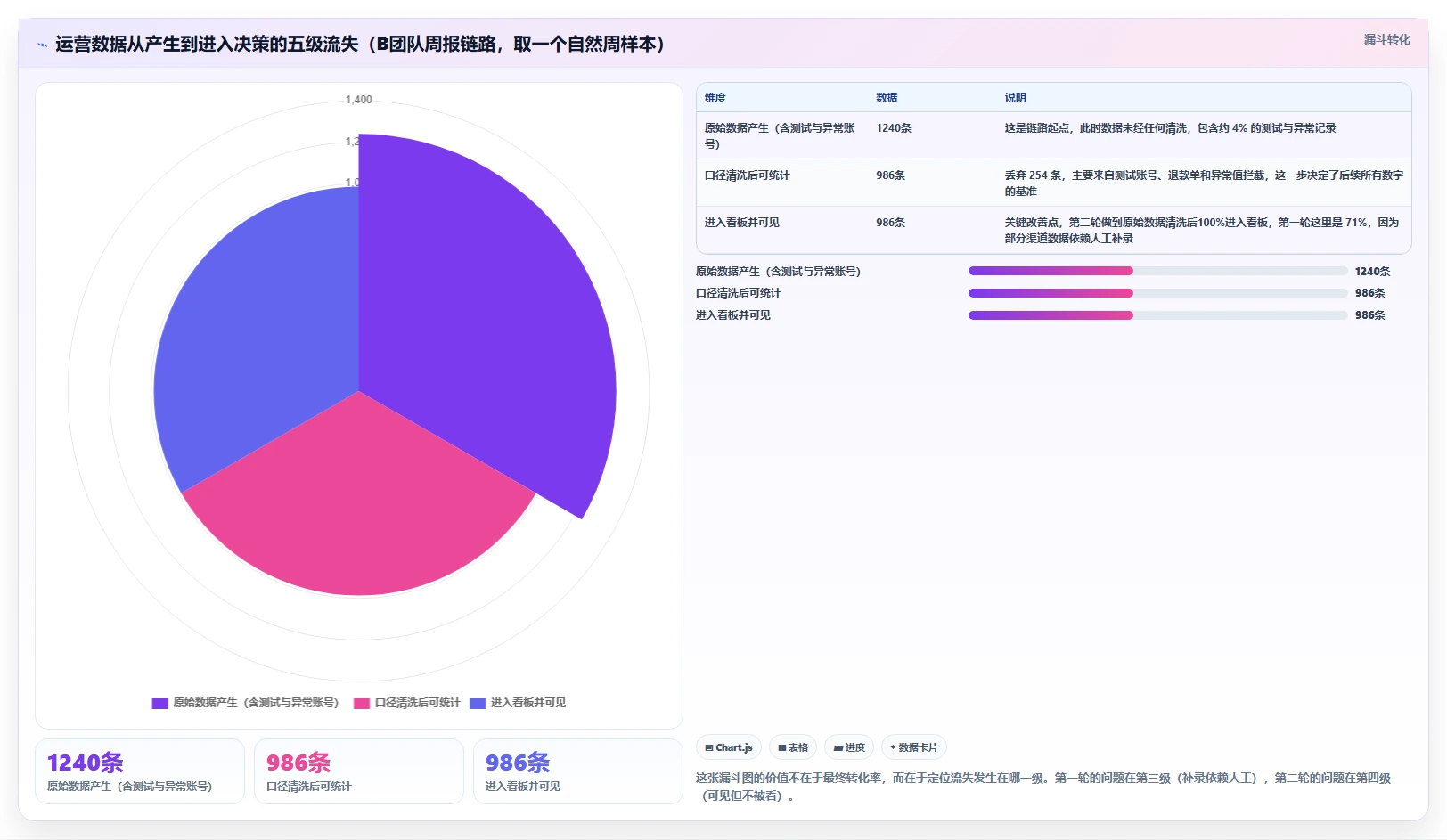Click the 原始数据产生 legend label under the chart
The width and height of the screenshot is (1447, 840).
[x=256, y=703]
